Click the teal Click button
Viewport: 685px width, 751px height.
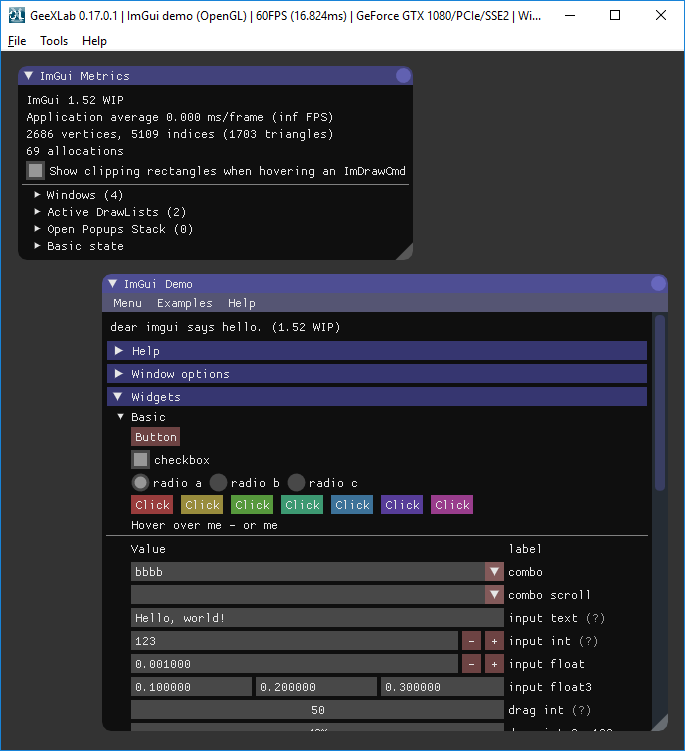coord(302,505)
